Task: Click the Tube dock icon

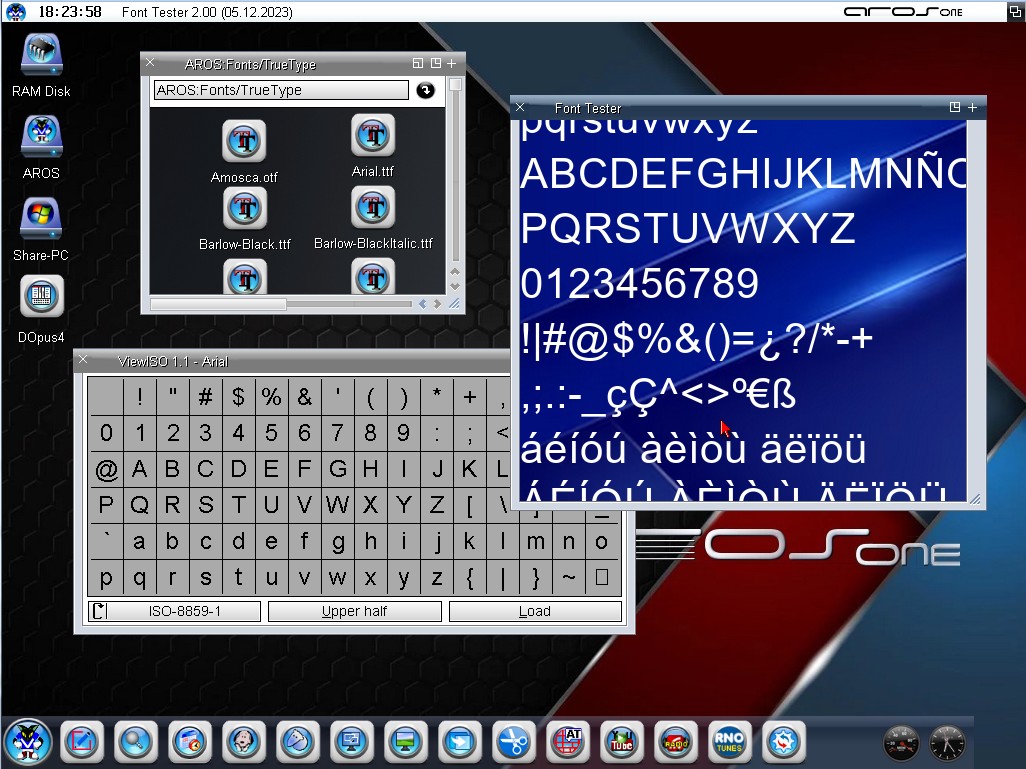Action: pyautogui.click(x=621, y=742)
